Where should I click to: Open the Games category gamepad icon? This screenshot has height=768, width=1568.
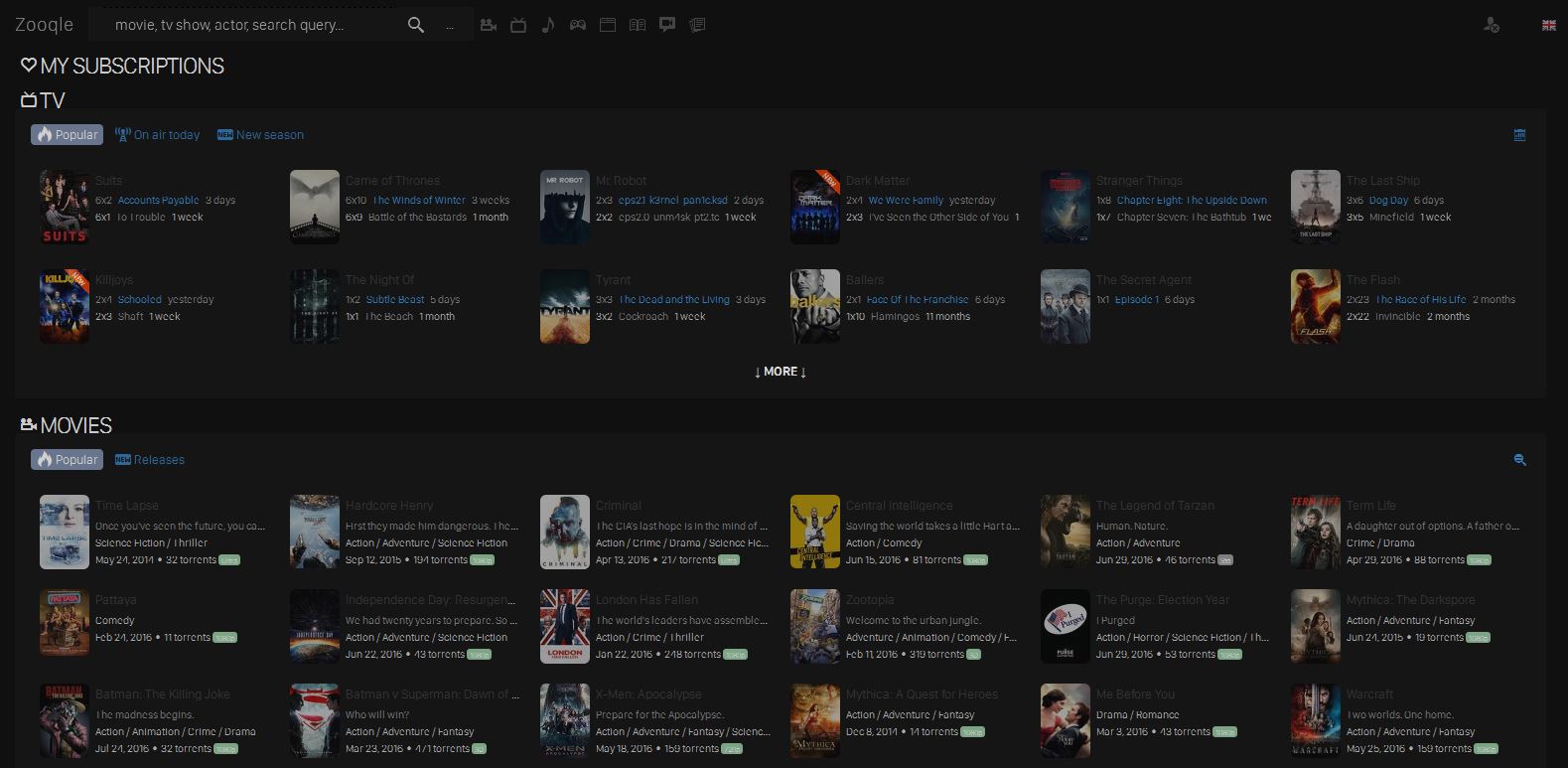[577, 25]
